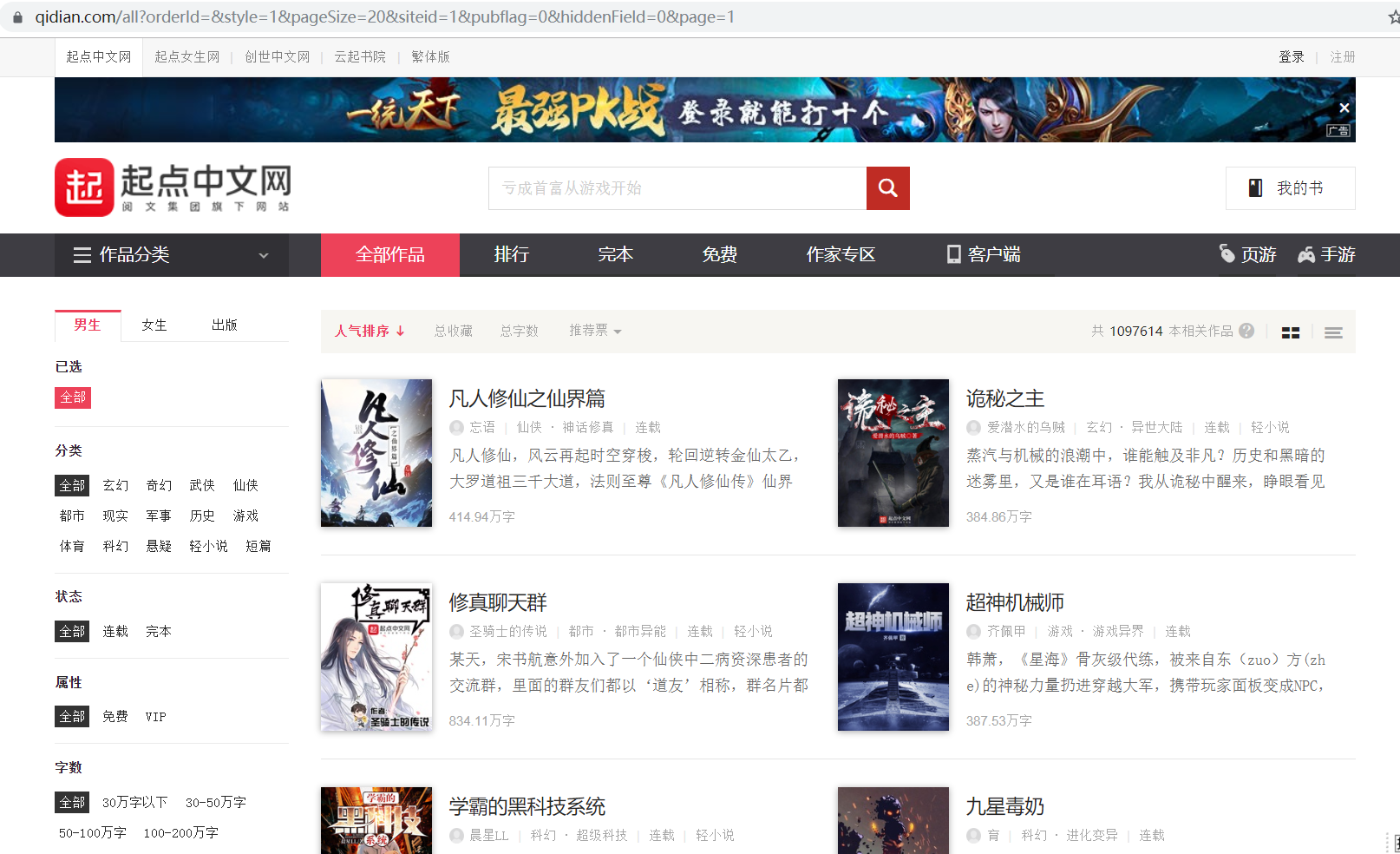
Task: Switch to 繁体版 traditional version
Action: pos(430,56)
